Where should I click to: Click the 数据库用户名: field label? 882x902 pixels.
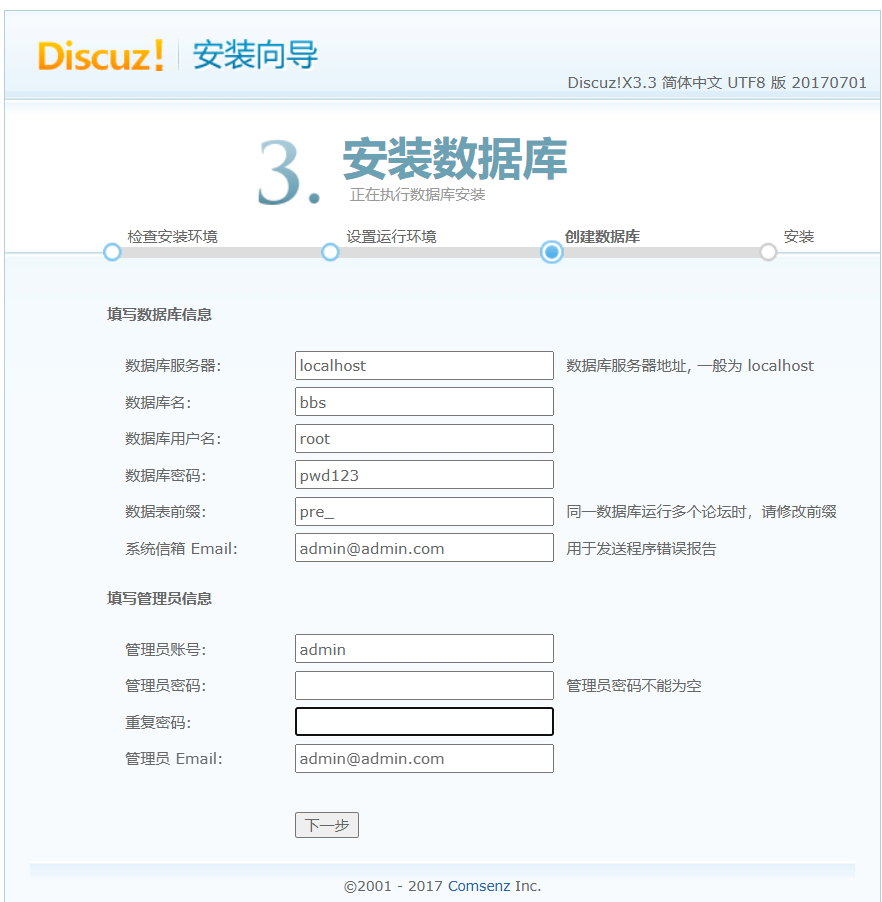[x=173, y=439]
